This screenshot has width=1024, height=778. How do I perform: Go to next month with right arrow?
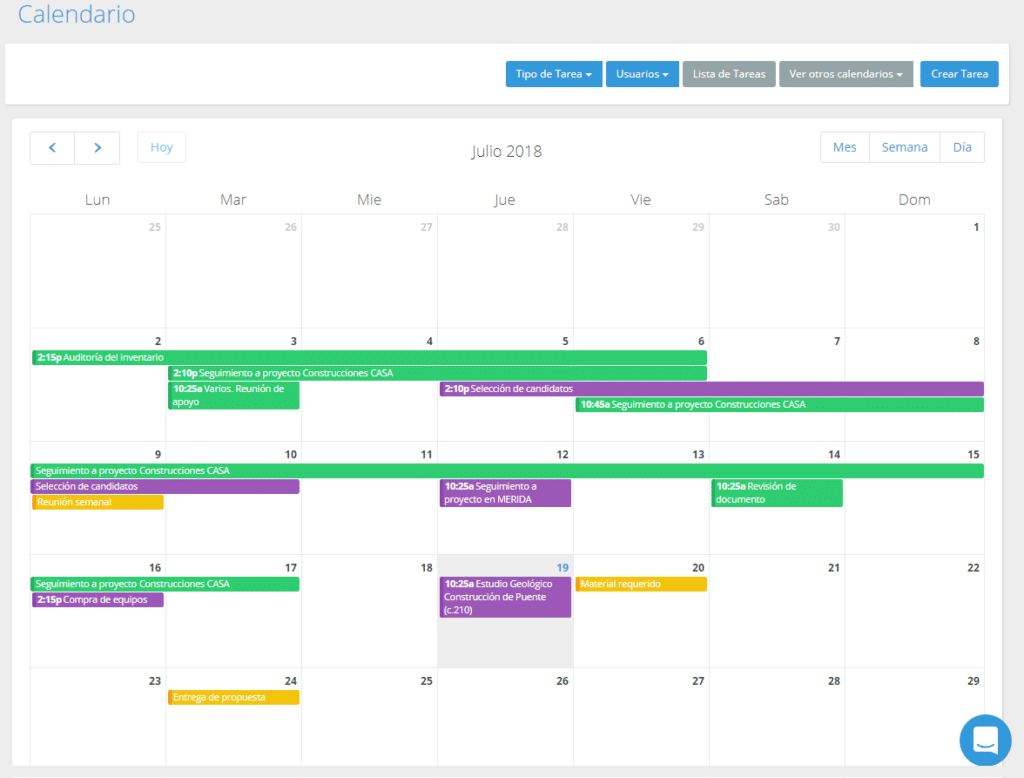[97, 148]
